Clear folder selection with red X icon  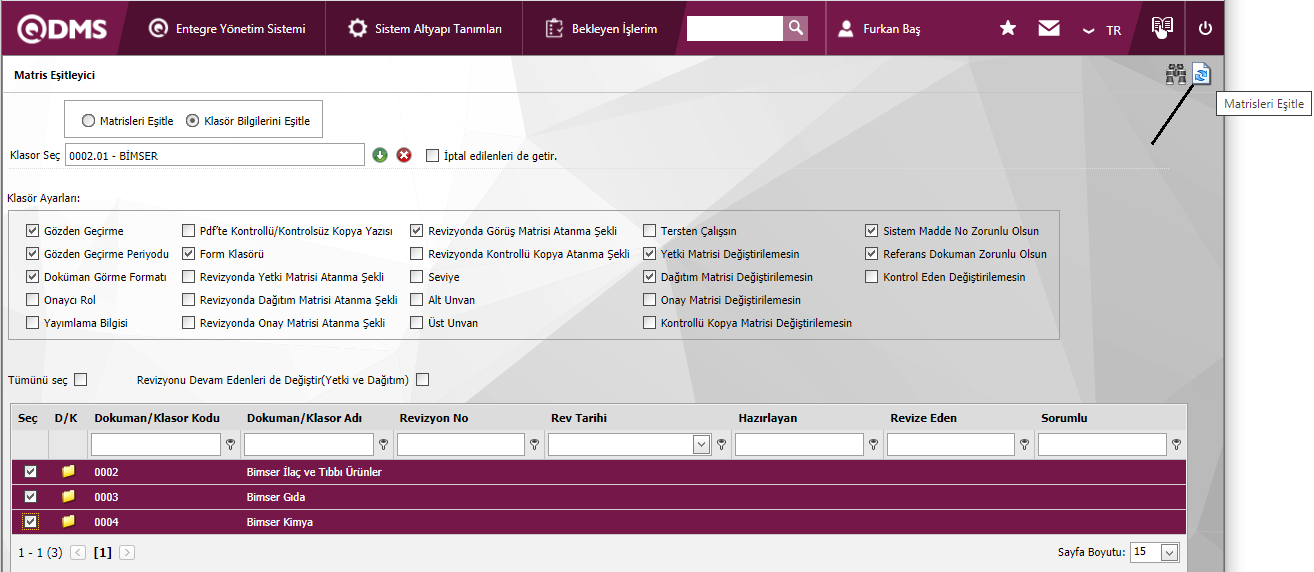(x=404, y=155)
